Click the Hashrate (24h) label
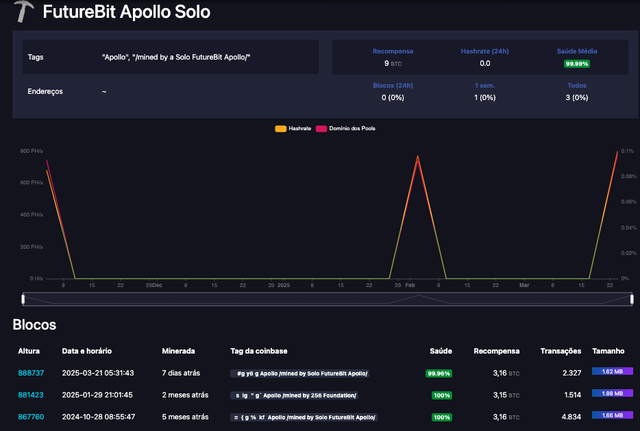Image resolution: width=640 pixels, height=431 pixels. pyautogui.click(x=484, y=51)
